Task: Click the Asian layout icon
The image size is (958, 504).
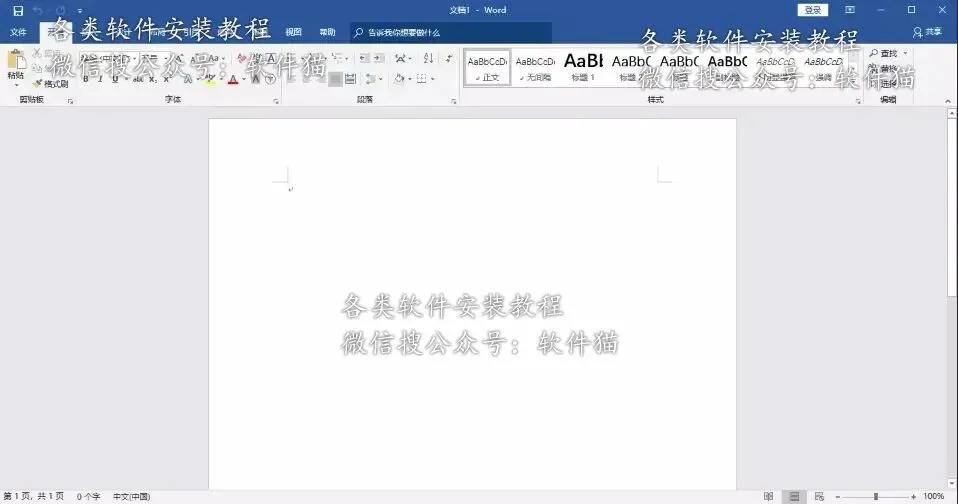Action: [x=402, y=59]
